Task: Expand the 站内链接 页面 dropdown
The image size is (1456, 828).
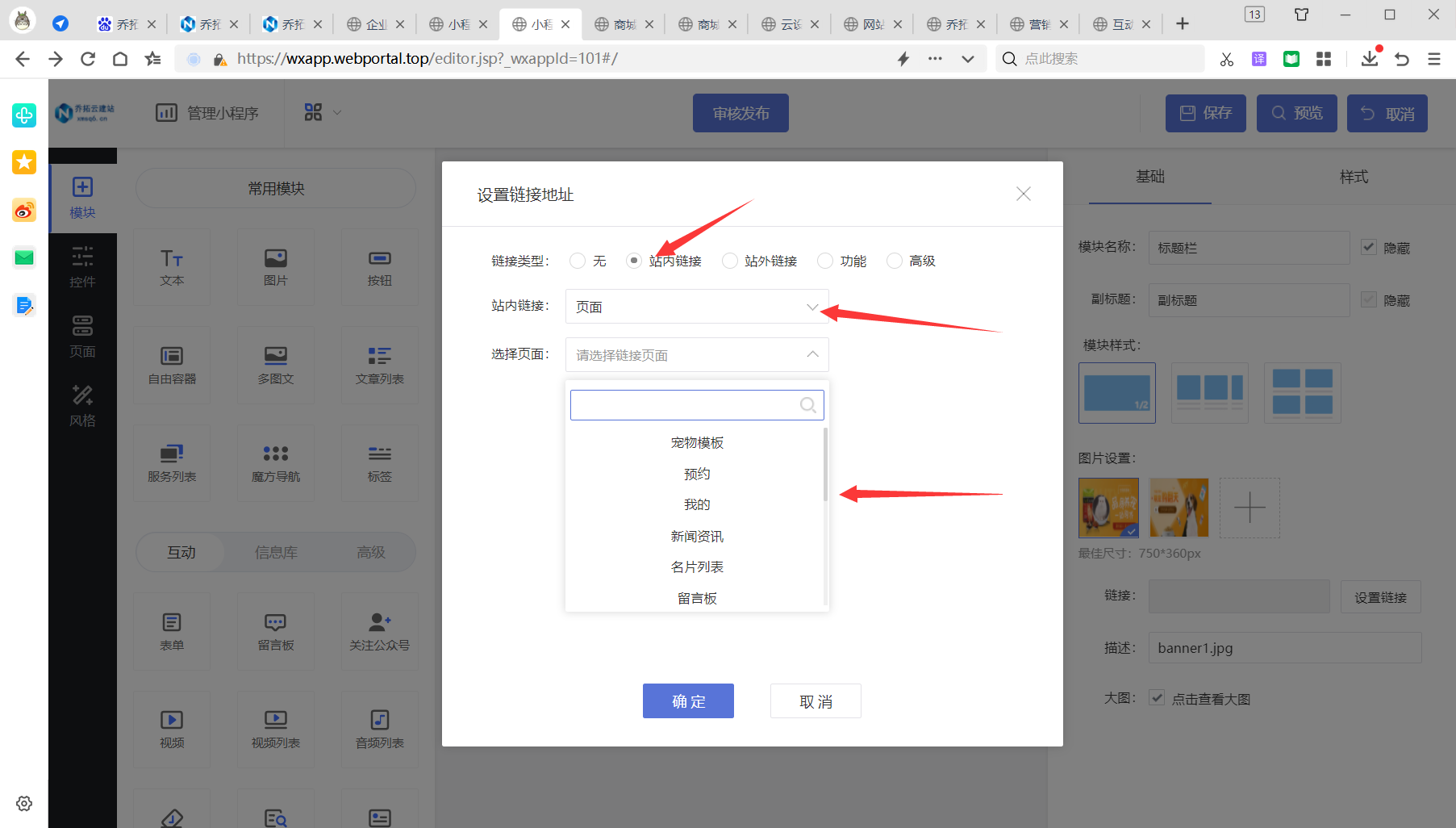Action: 697,307
